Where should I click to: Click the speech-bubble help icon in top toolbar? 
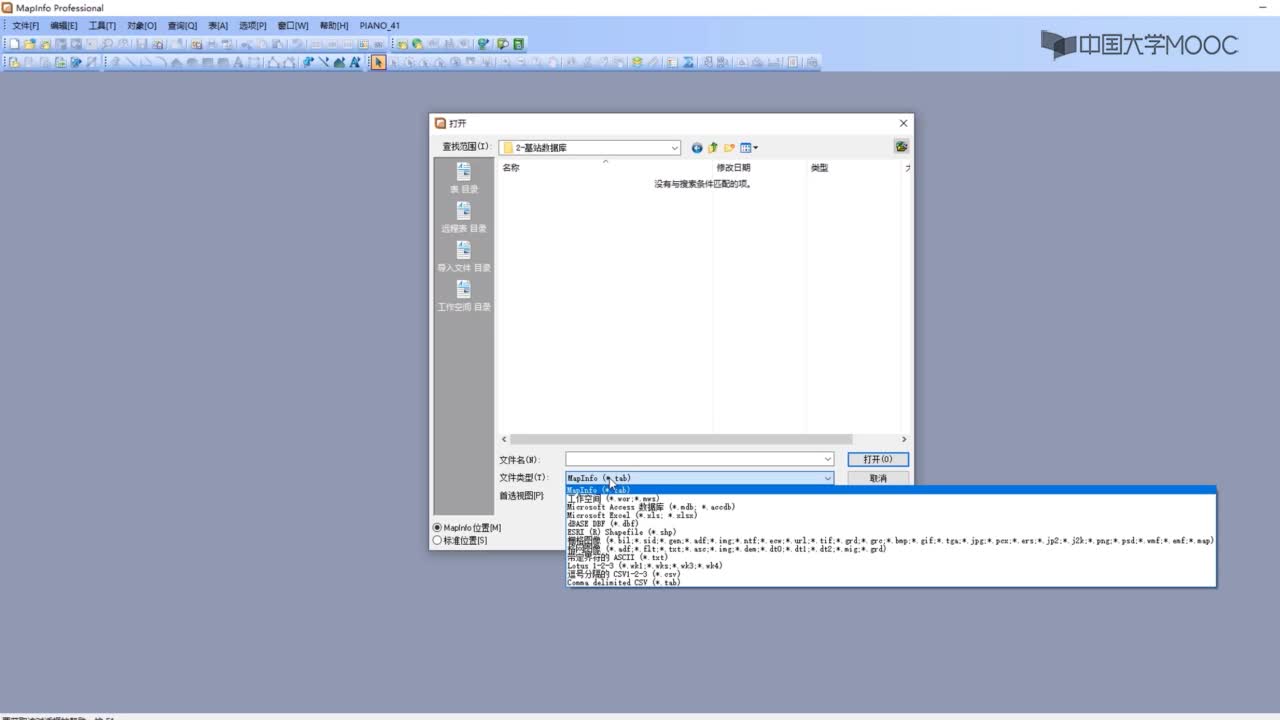point(503,44)
